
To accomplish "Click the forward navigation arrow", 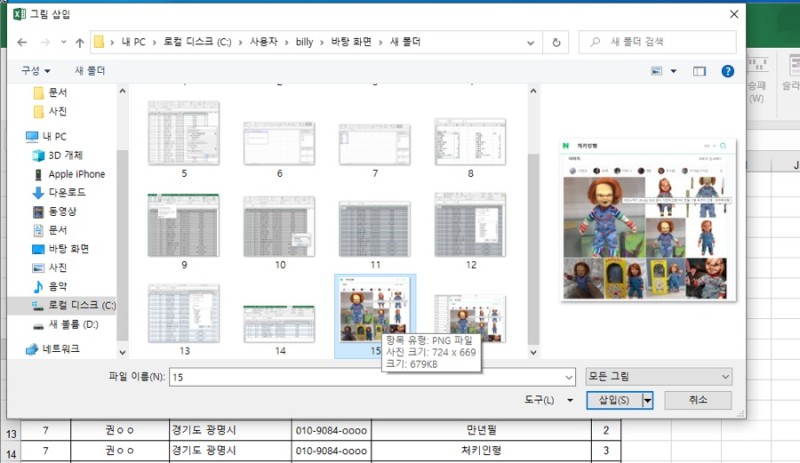I will pyautogui.click(x=45, y=42).
